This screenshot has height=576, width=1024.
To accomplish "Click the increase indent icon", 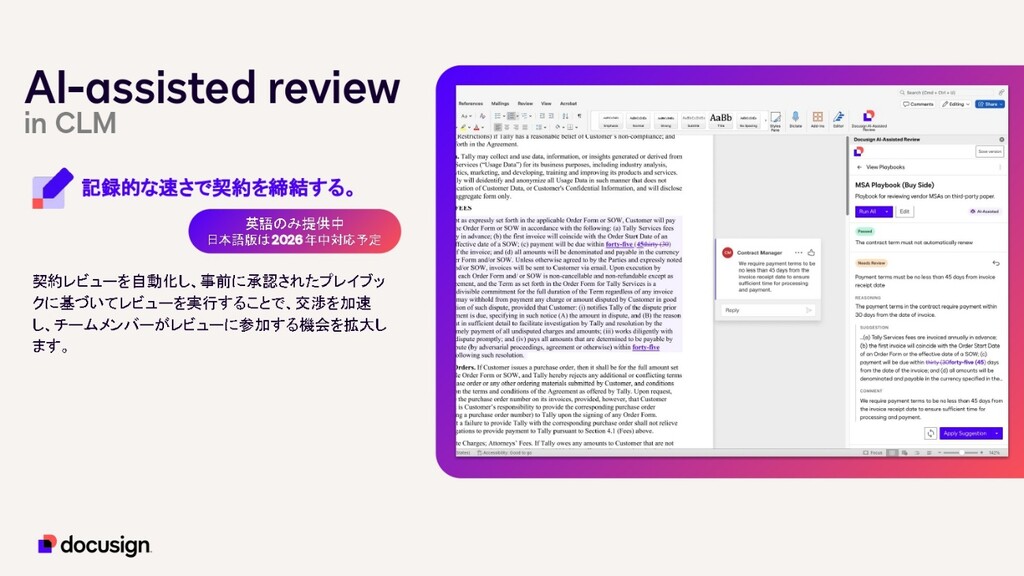I will coord(551,116).
